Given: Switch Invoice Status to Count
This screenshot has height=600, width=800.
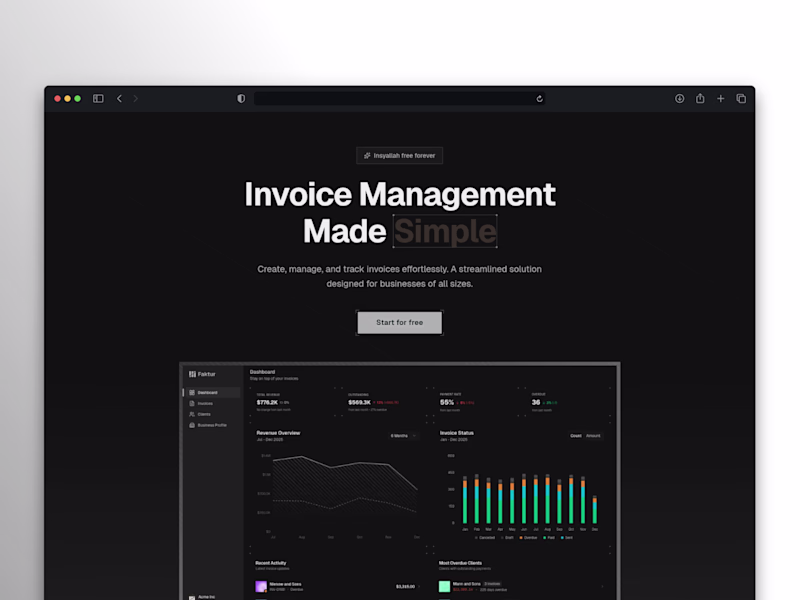Looking at the screenshot, I should 576,436.
